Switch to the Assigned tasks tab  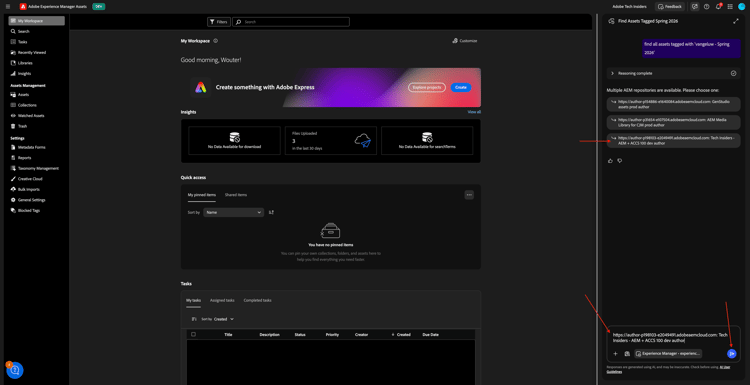click(x=222, y=300)
